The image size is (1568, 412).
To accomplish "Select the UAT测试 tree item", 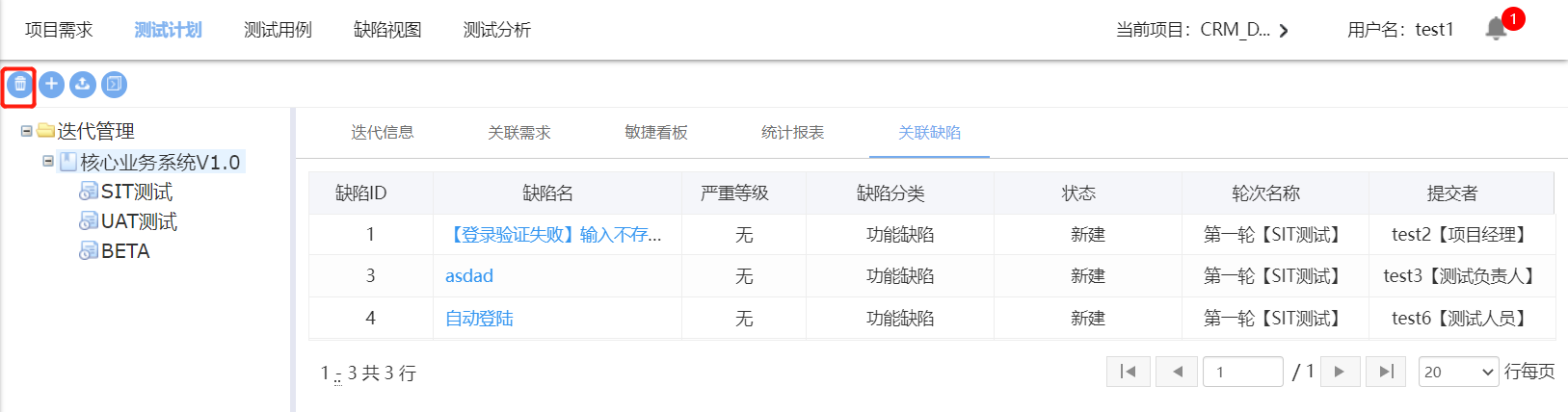I will 139,221.
